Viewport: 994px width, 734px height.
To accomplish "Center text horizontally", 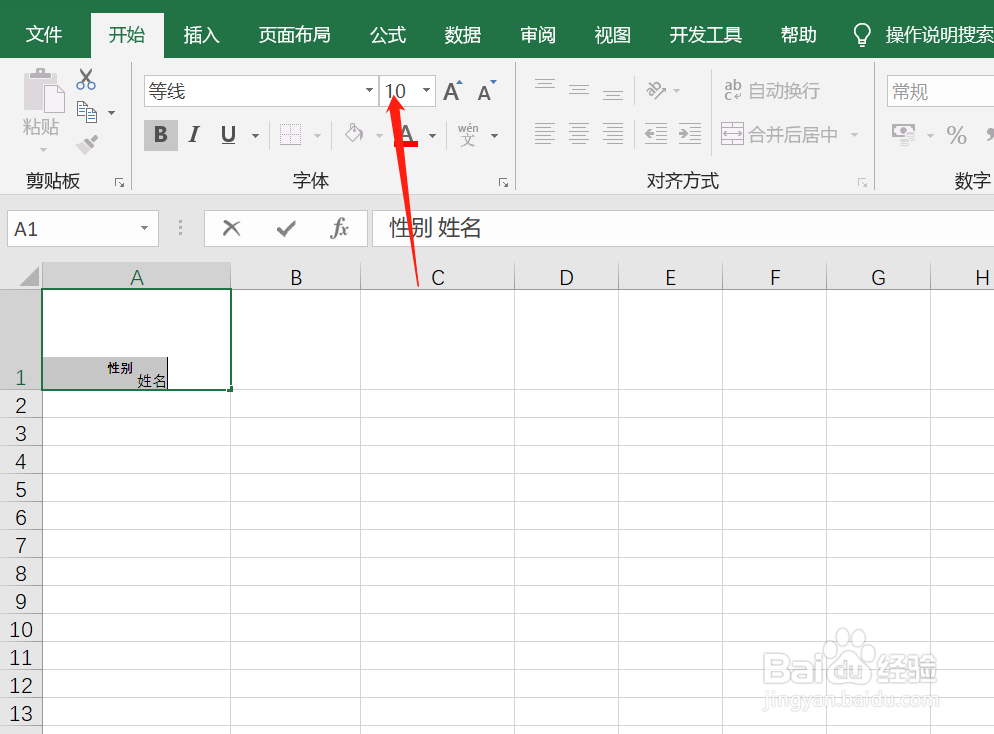I will tap(579, 134).
